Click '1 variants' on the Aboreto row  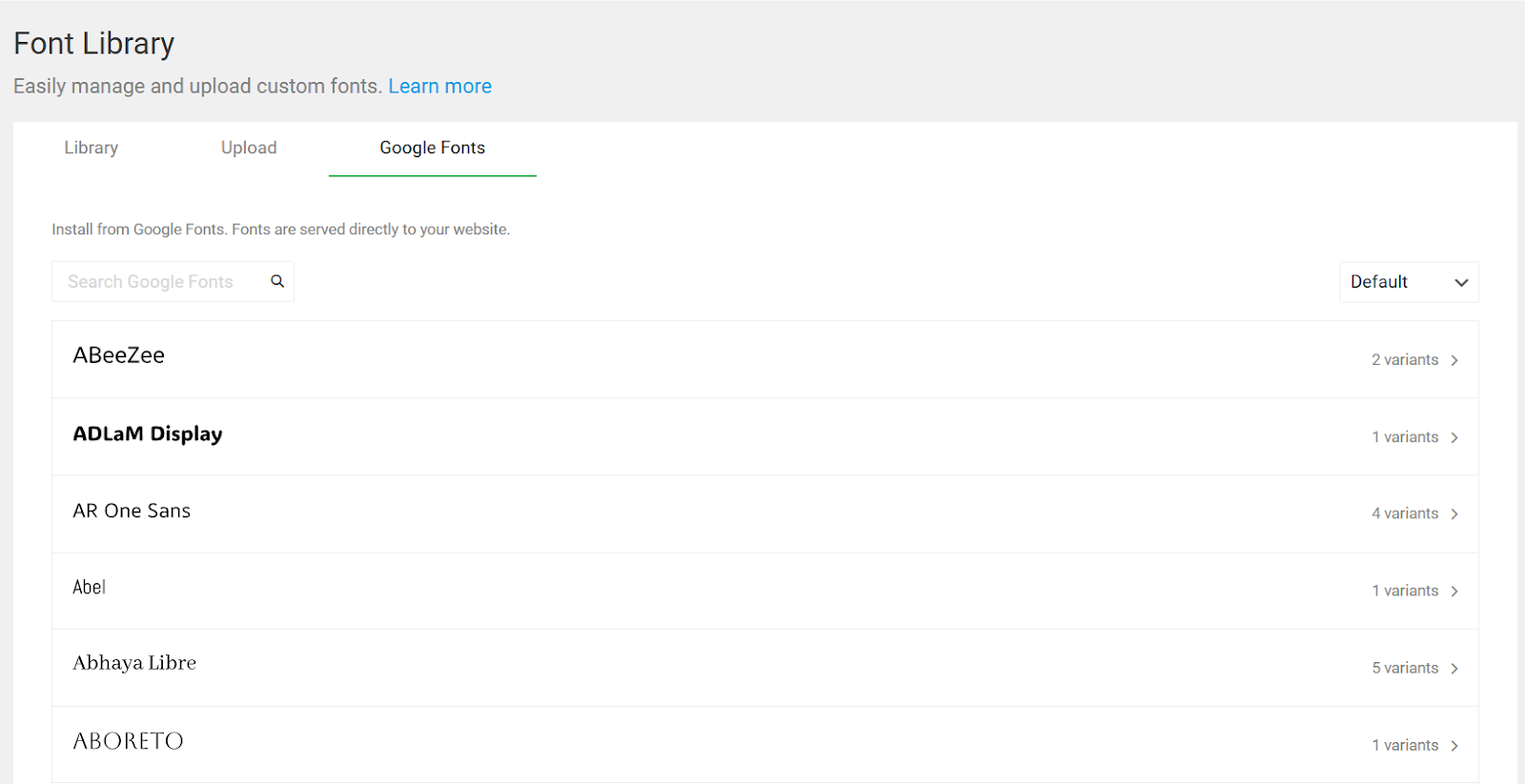pyautogui.click(x=1405, y=745)
